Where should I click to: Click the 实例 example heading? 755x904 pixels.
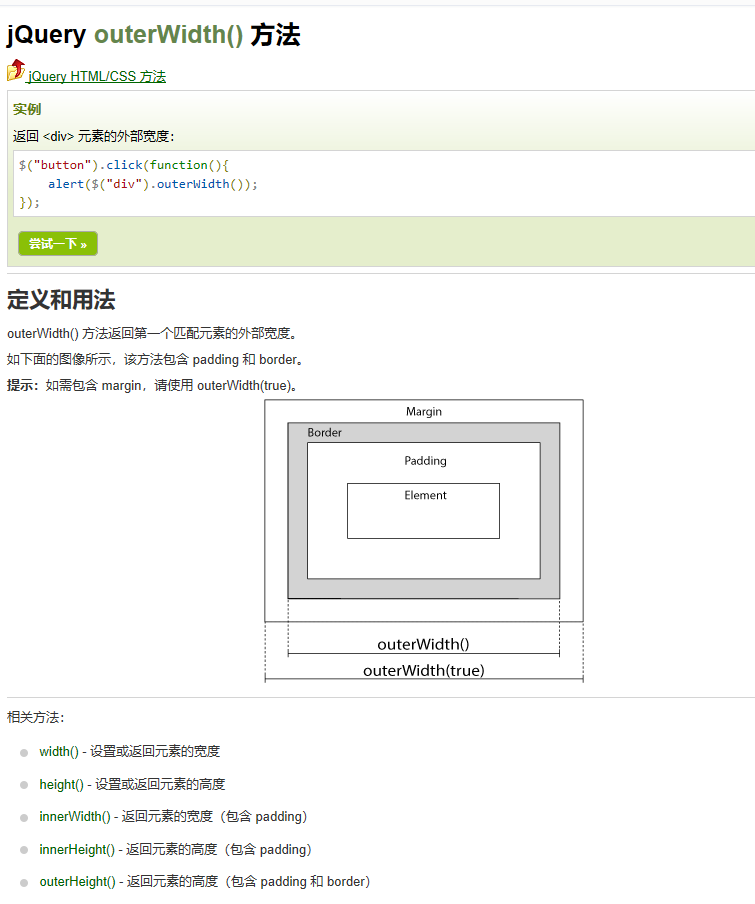pos(27,110)
